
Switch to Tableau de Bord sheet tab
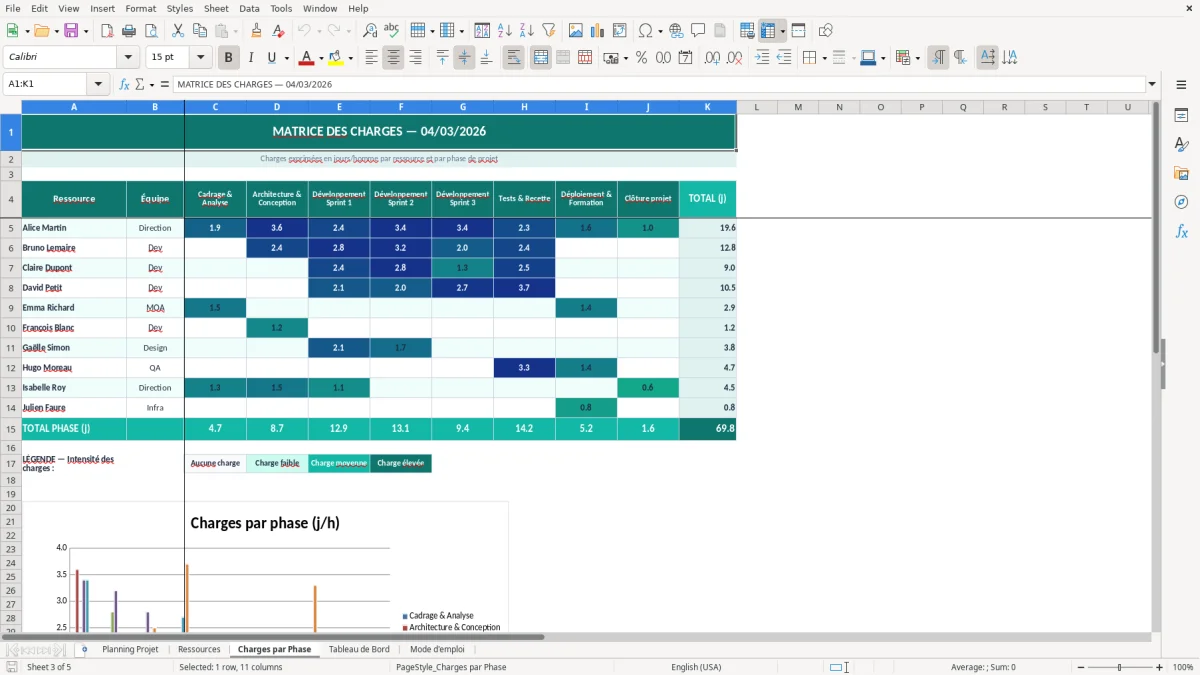pos(359,649)
